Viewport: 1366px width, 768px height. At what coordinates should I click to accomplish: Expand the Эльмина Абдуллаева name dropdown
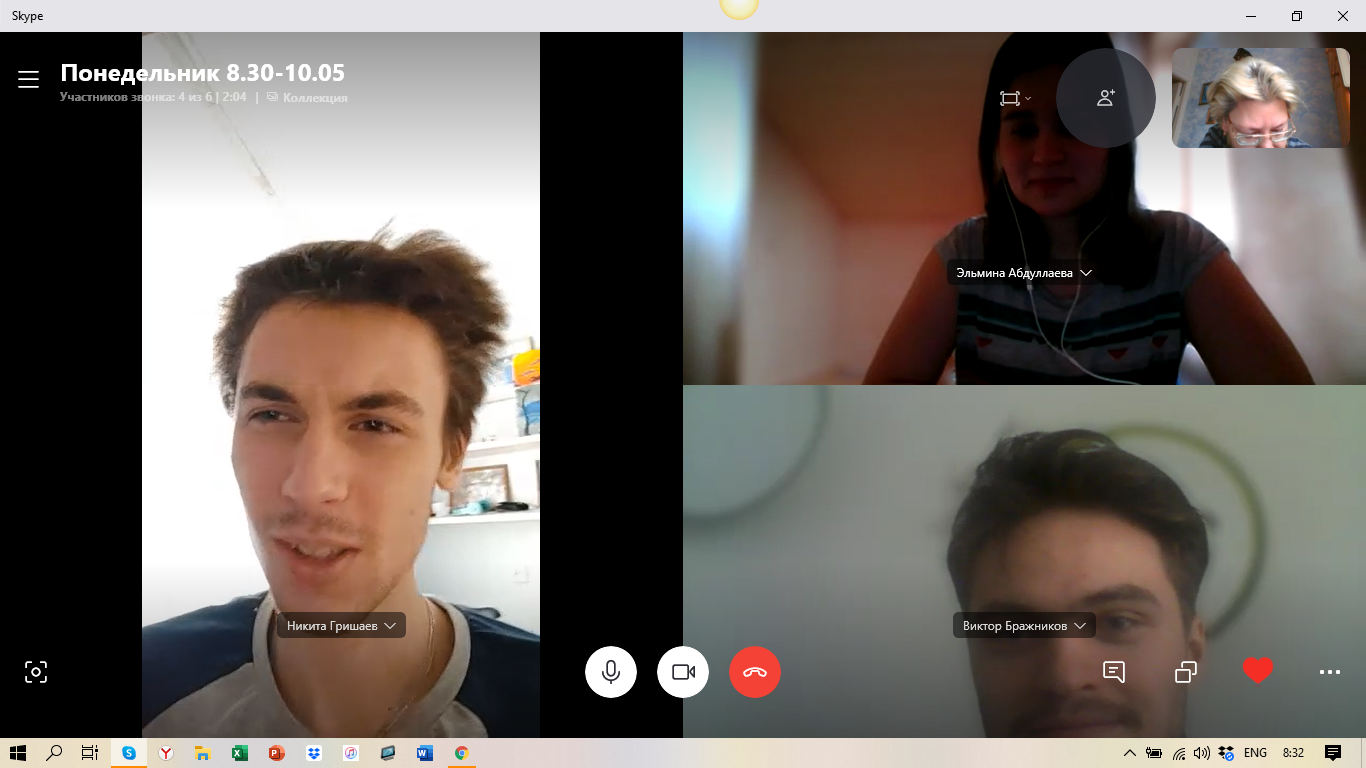point(1086,273)
